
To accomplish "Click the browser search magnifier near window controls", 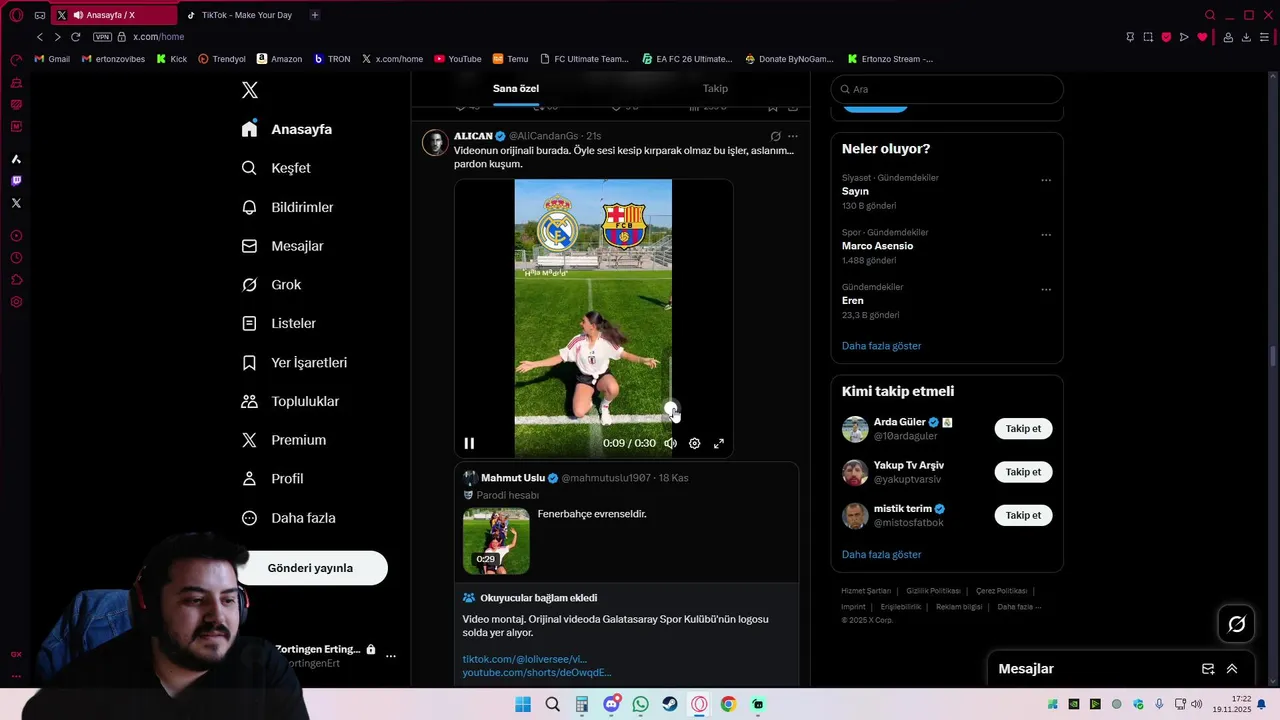I will [x=1210, y=15].
